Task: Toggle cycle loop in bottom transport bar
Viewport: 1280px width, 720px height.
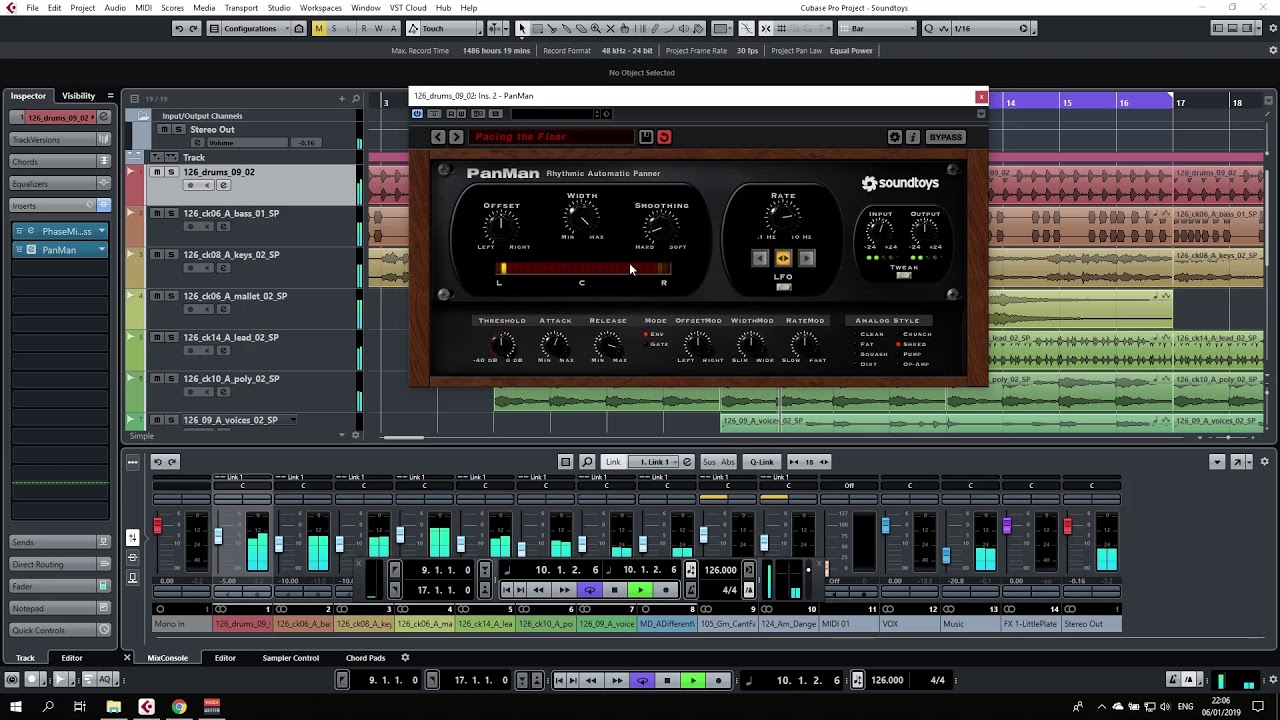Action: (x=642, y=680)
